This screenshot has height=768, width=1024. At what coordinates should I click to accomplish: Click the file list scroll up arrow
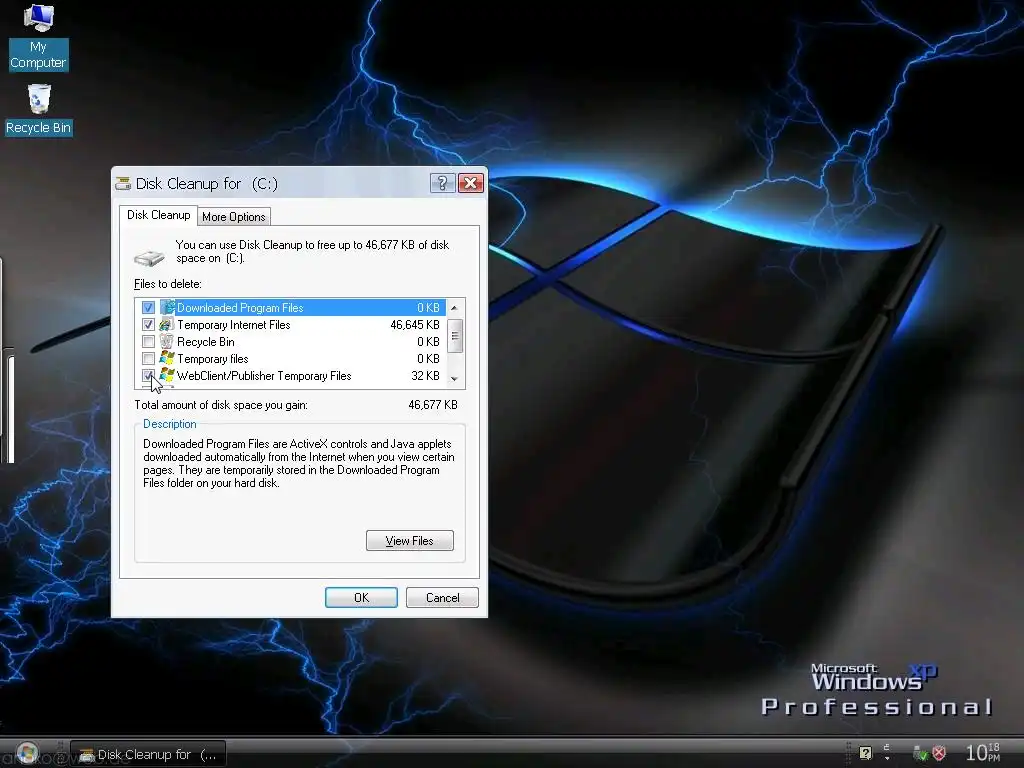(x=455, y=308)
